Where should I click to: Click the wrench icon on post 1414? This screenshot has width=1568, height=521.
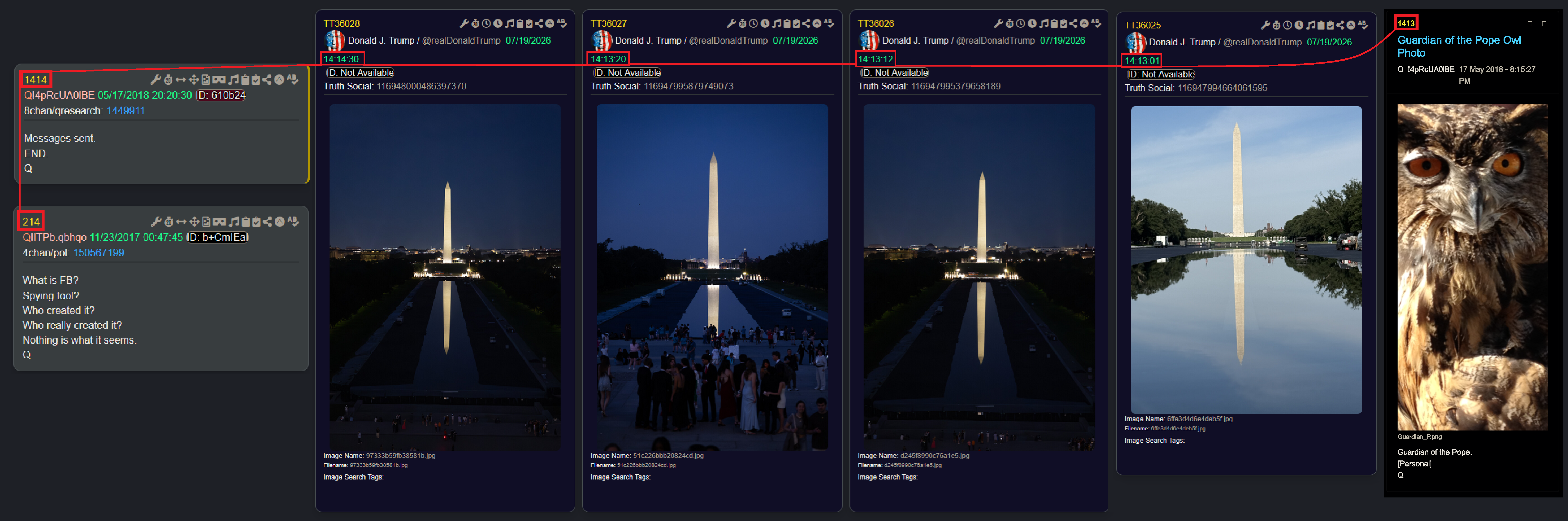pos(156,80)
